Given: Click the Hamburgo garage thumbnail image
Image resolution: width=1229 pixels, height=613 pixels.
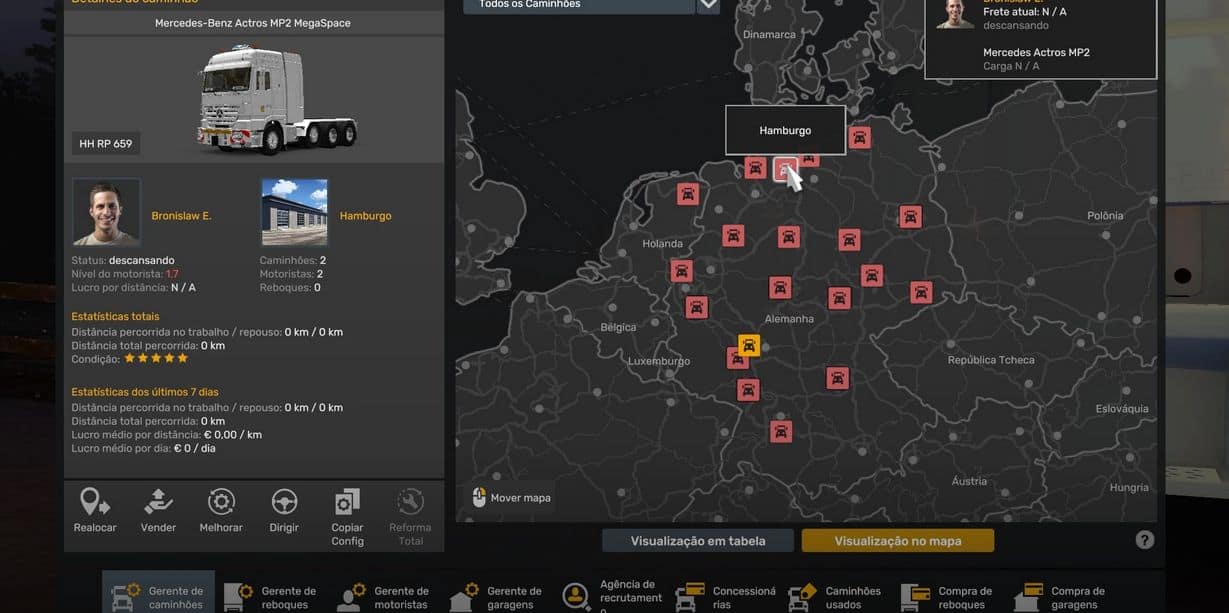Looking at the screenshot, I should [x=294, y=212].
